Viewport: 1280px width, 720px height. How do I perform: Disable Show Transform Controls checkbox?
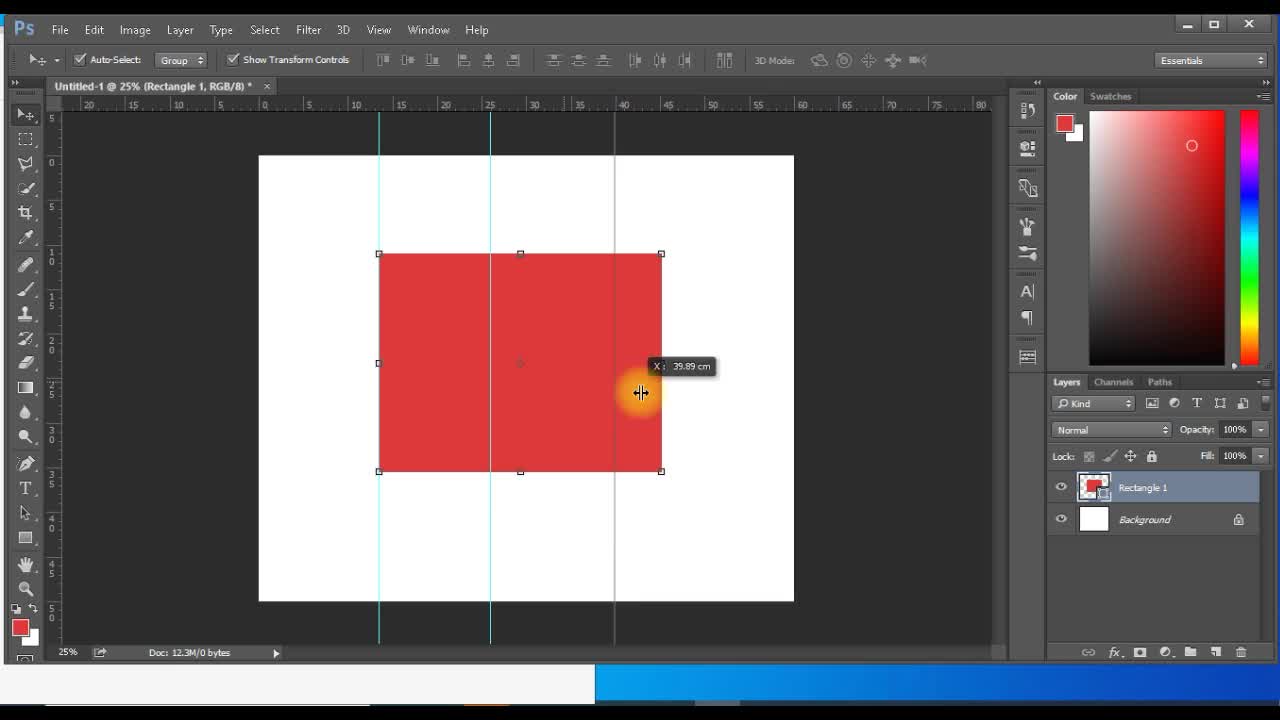tap(233, 60)
